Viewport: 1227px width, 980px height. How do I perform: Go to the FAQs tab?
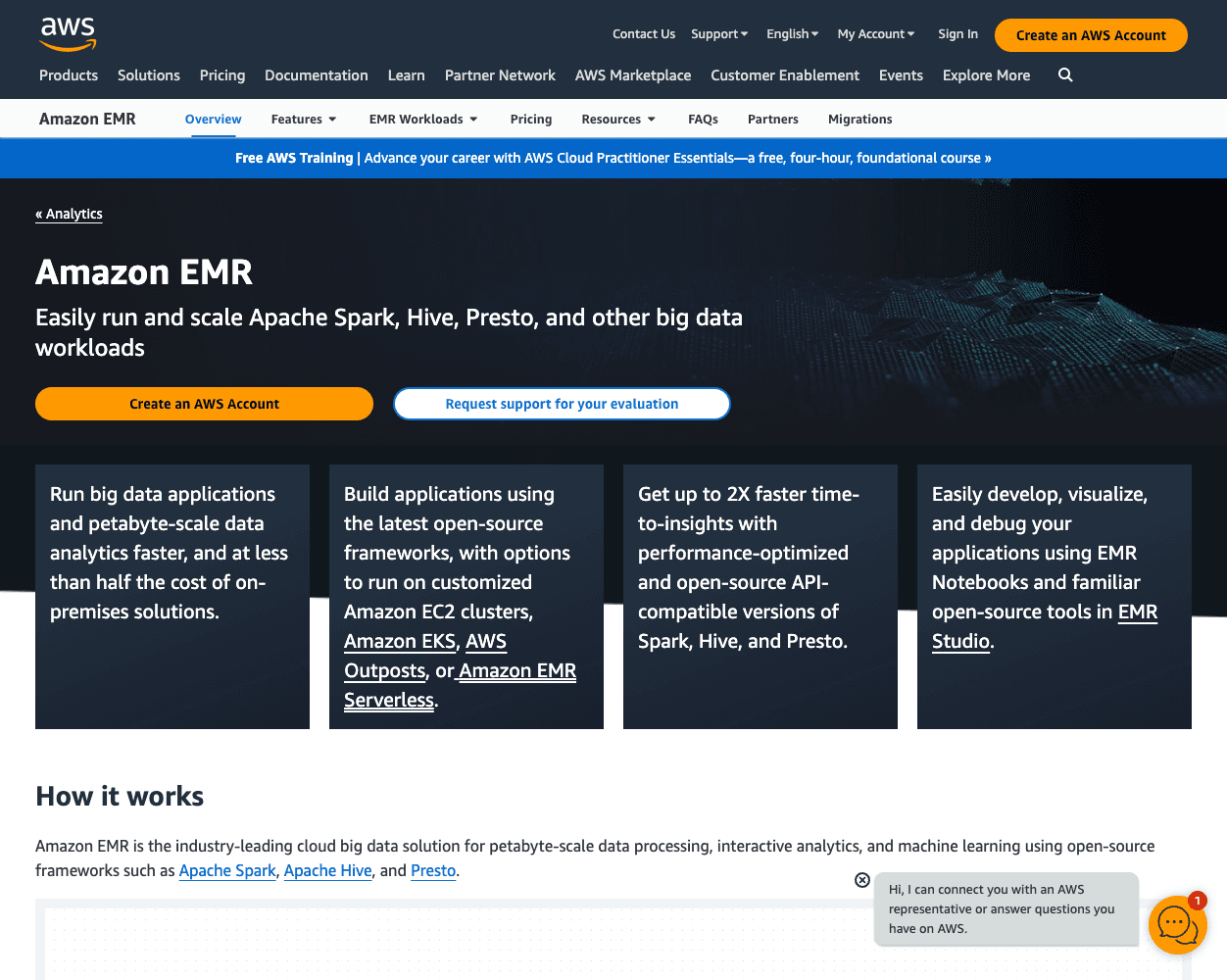(x=703, y=120)
